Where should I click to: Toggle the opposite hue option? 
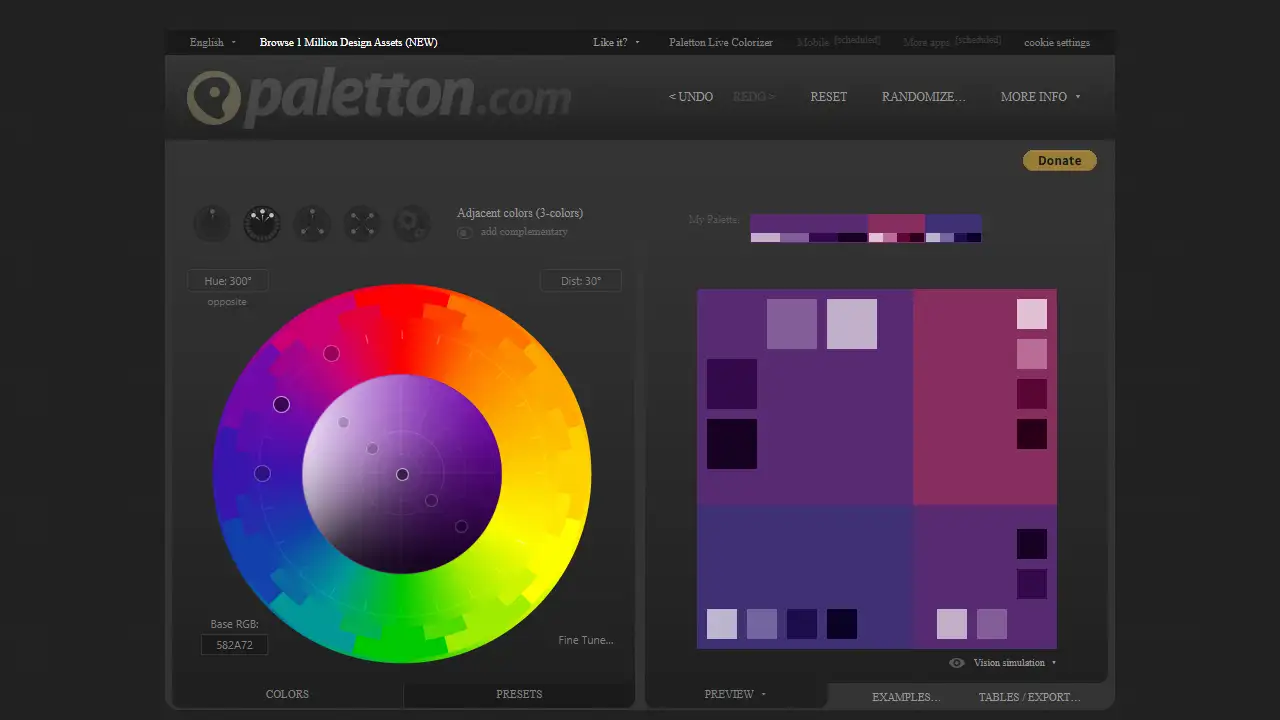pos(226,301)
